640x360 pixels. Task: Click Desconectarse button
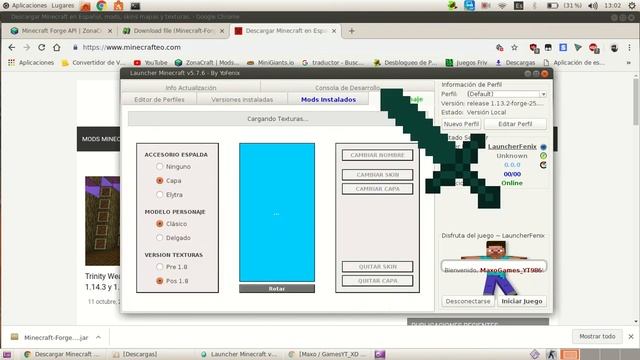point(468,301)
